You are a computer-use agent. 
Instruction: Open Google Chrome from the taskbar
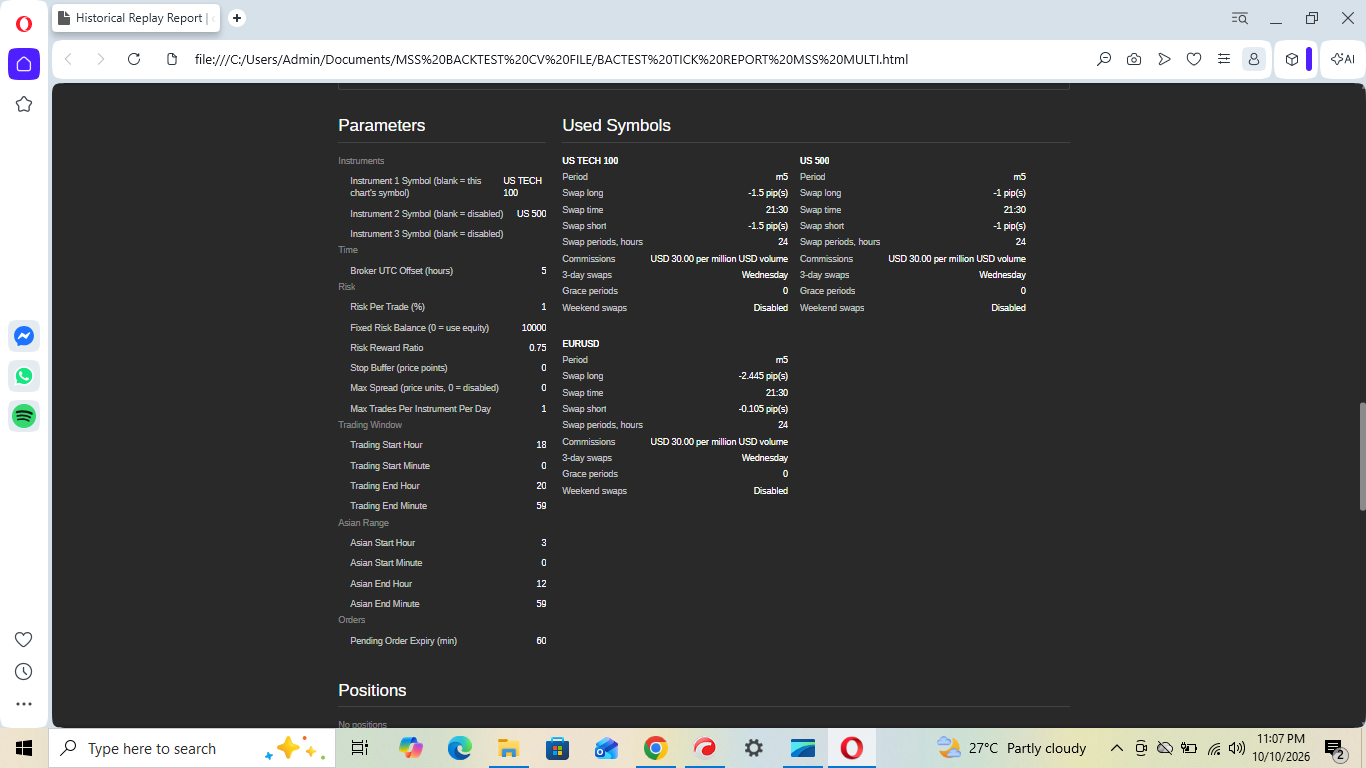[x=655, y=748]
